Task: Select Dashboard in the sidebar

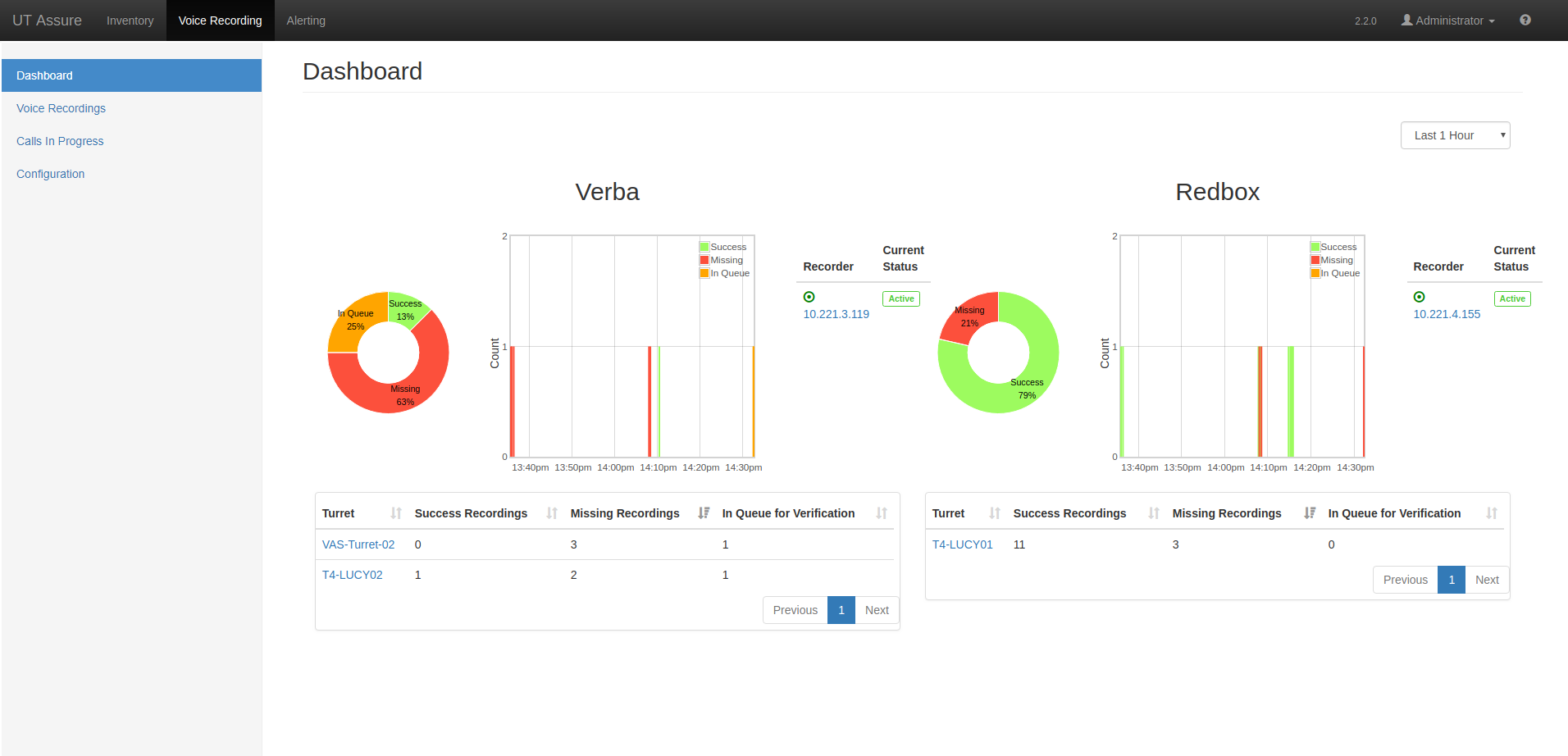Action: pos(131,75)
